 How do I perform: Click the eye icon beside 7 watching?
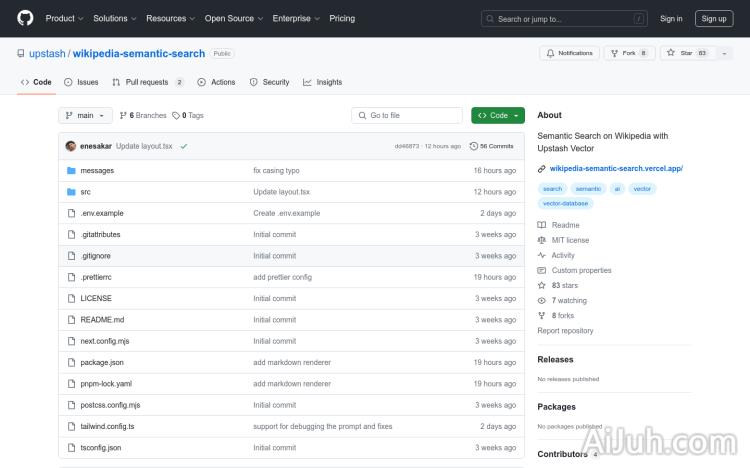point(541,301)
